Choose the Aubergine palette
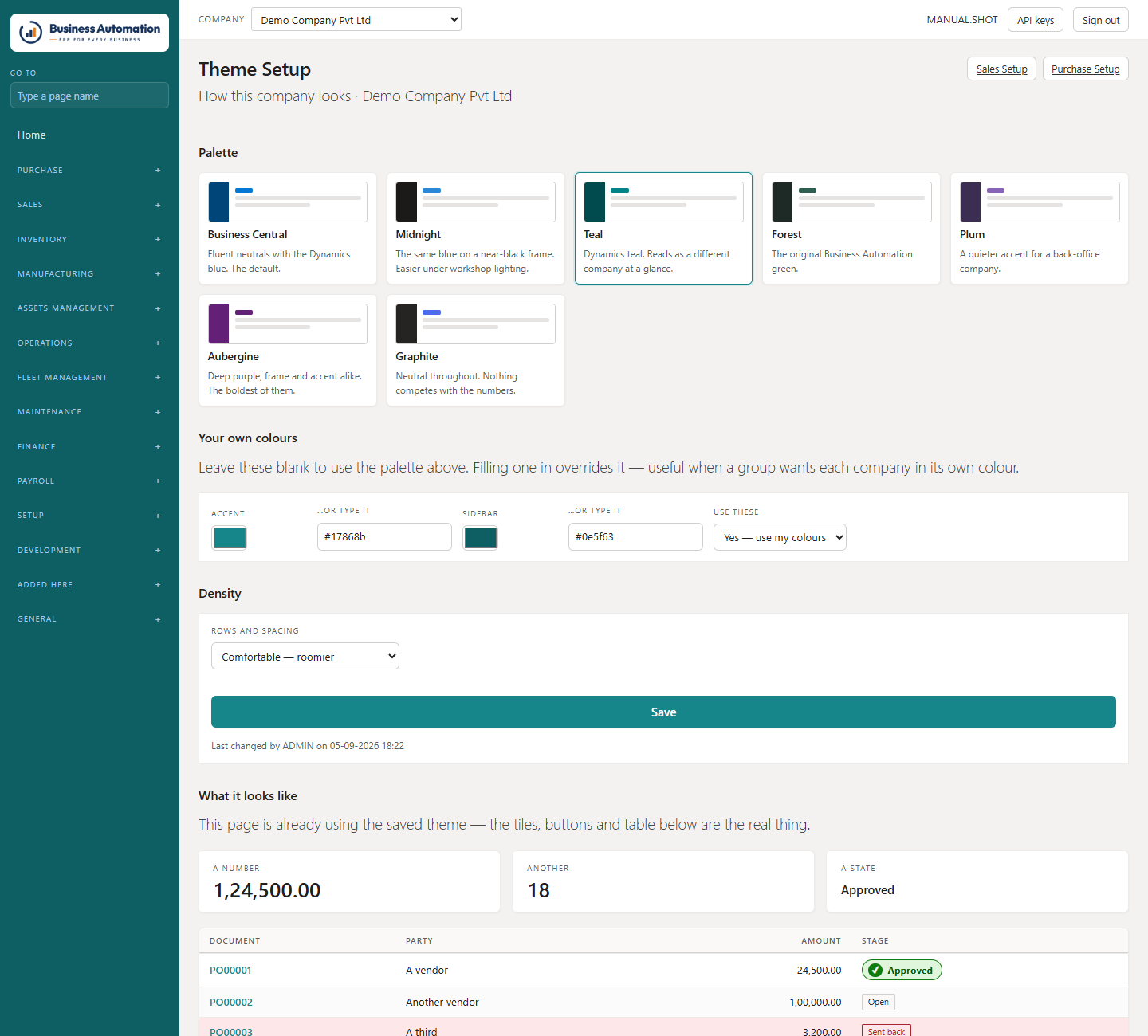Viewport: 1148px width, 1036px height. pos(287,351)
